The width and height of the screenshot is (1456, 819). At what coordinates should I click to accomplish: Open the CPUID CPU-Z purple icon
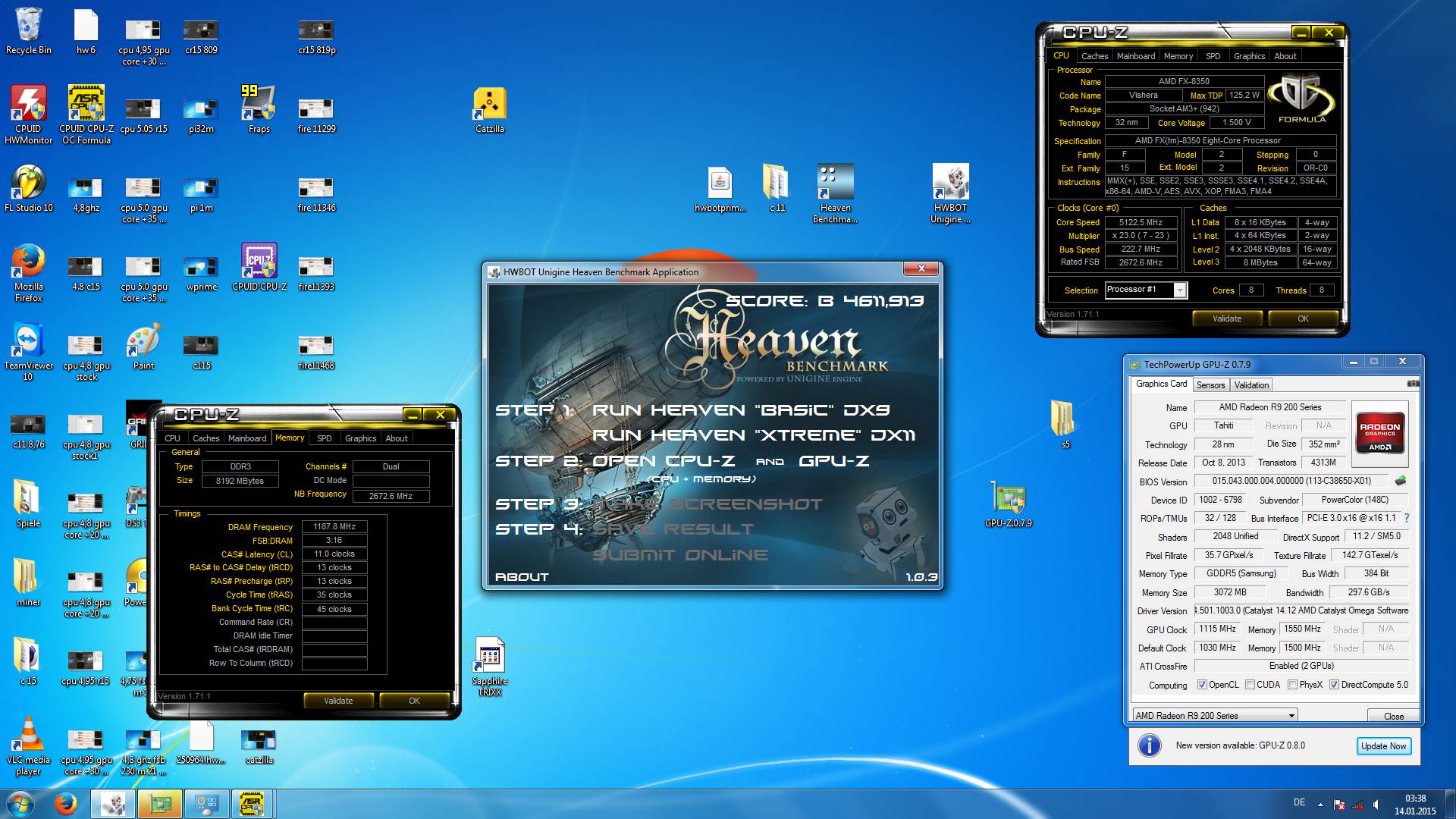tap(259, 266)
